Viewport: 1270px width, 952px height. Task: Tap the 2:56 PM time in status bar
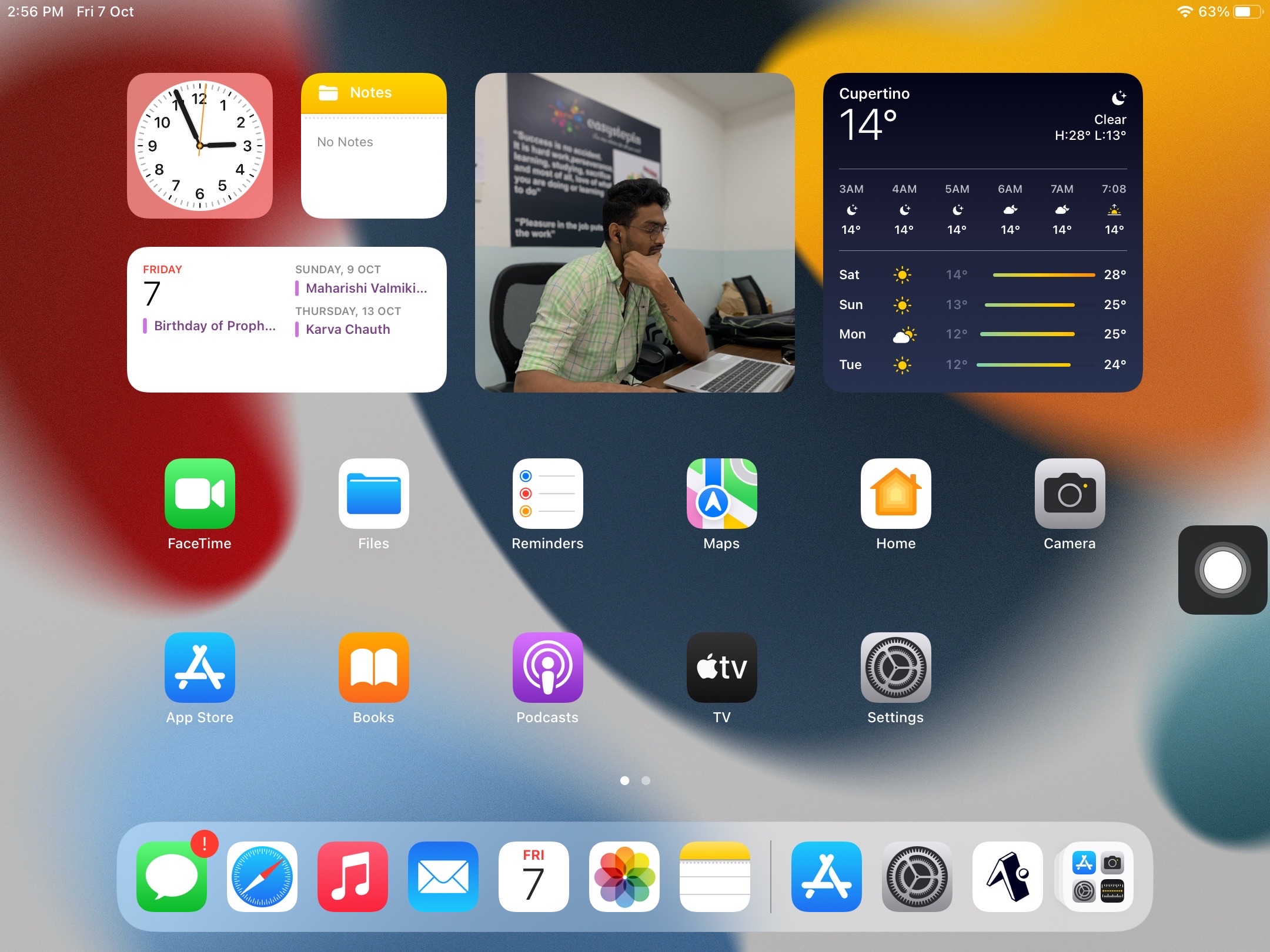point(35,12)
